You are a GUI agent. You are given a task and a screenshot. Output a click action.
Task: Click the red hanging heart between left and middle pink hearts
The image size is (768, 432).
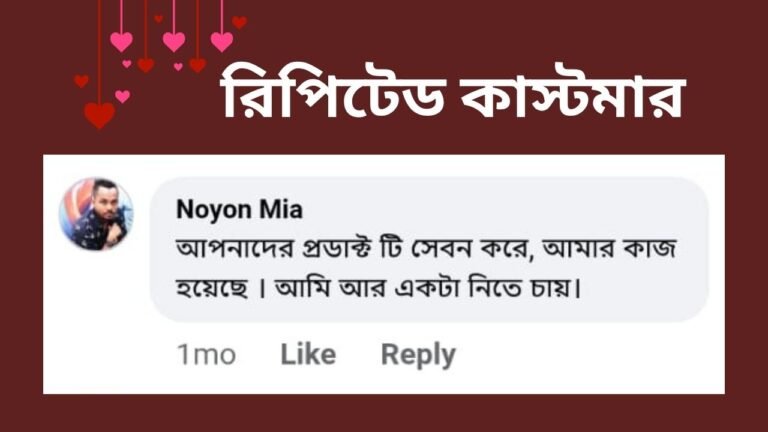146,65
